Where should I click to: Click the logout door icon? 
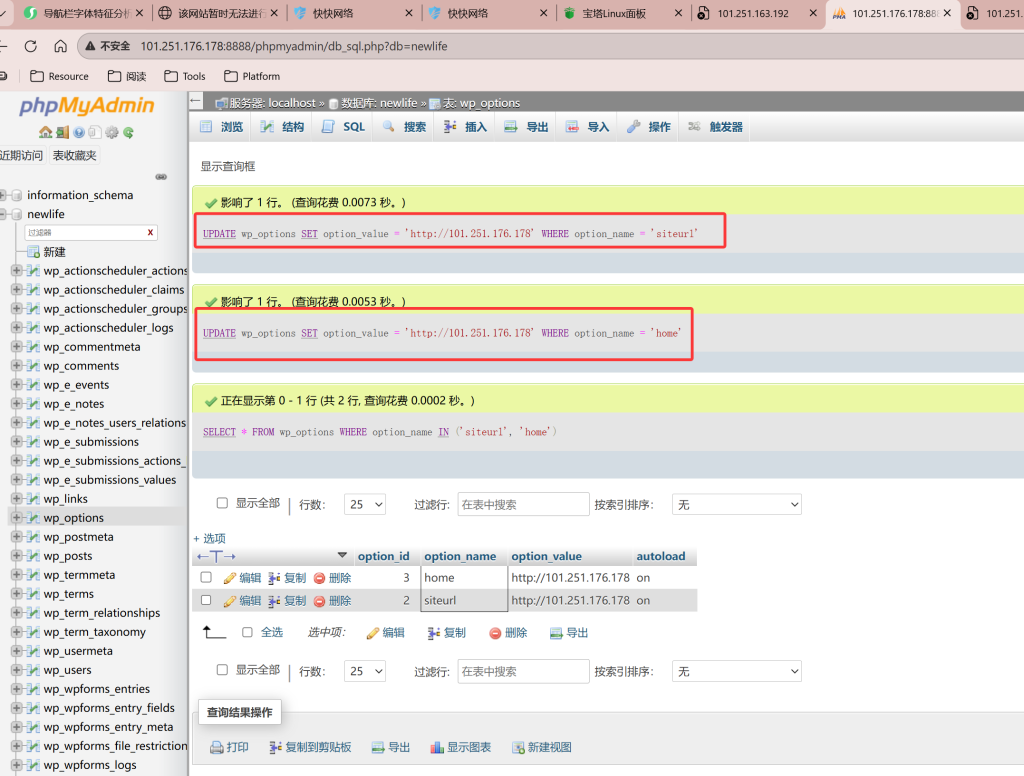point(62,132)
